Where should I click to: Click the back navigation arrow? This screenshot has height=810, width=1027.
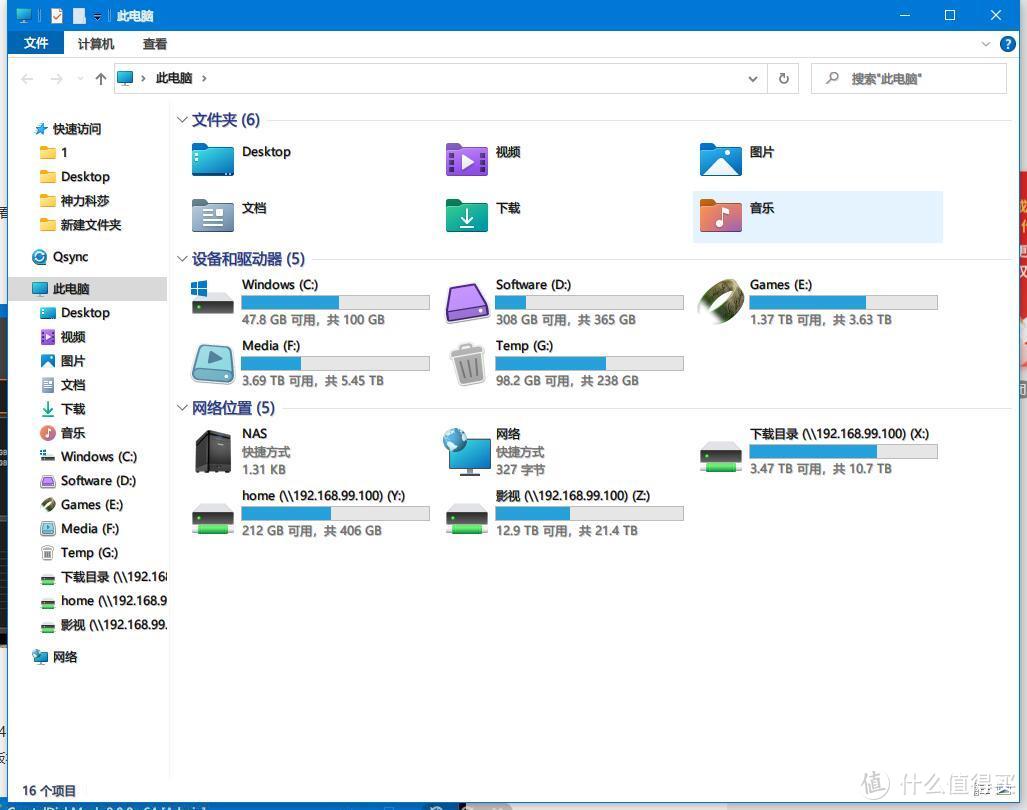click(27, 79)
